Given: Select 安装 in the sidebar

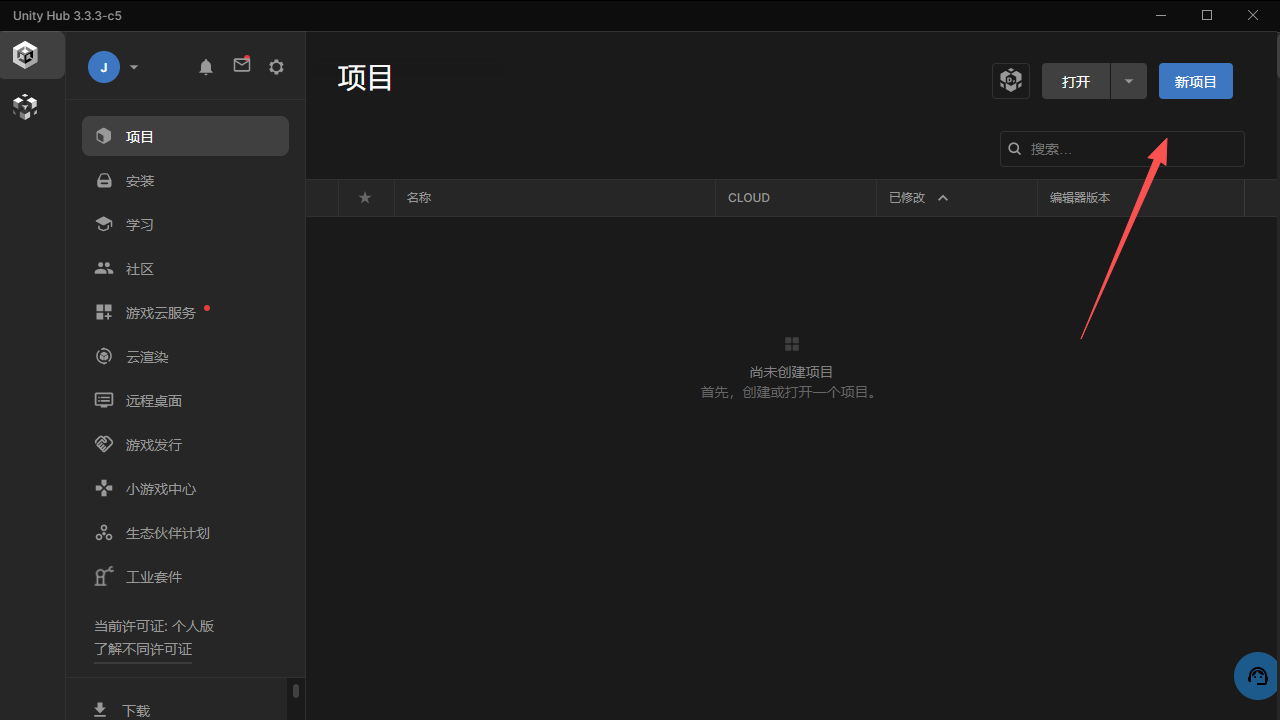Looking at the screenshot, I should point(185,181).
